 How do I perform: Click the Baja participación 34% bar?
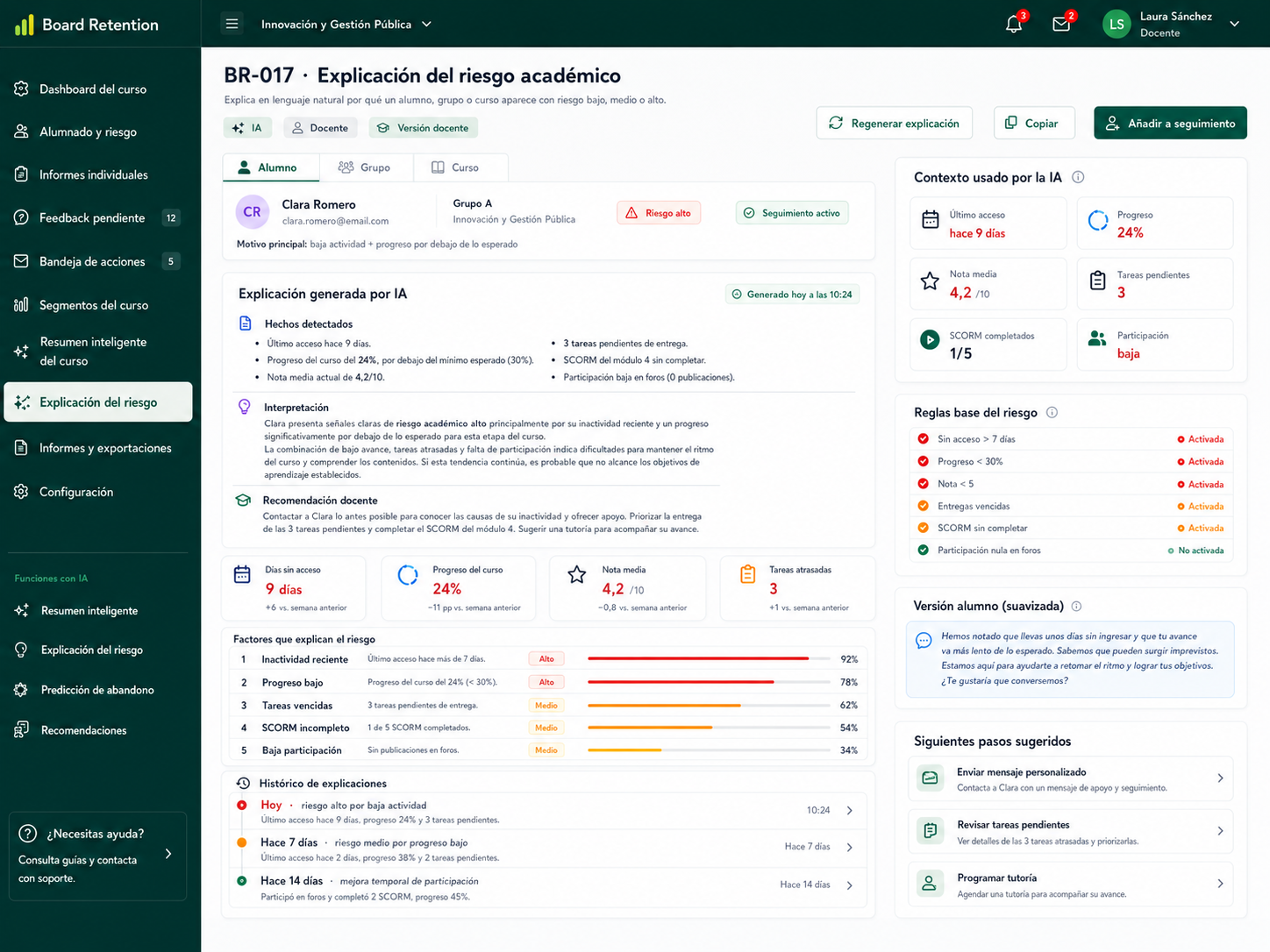click(x=709, y=750)
